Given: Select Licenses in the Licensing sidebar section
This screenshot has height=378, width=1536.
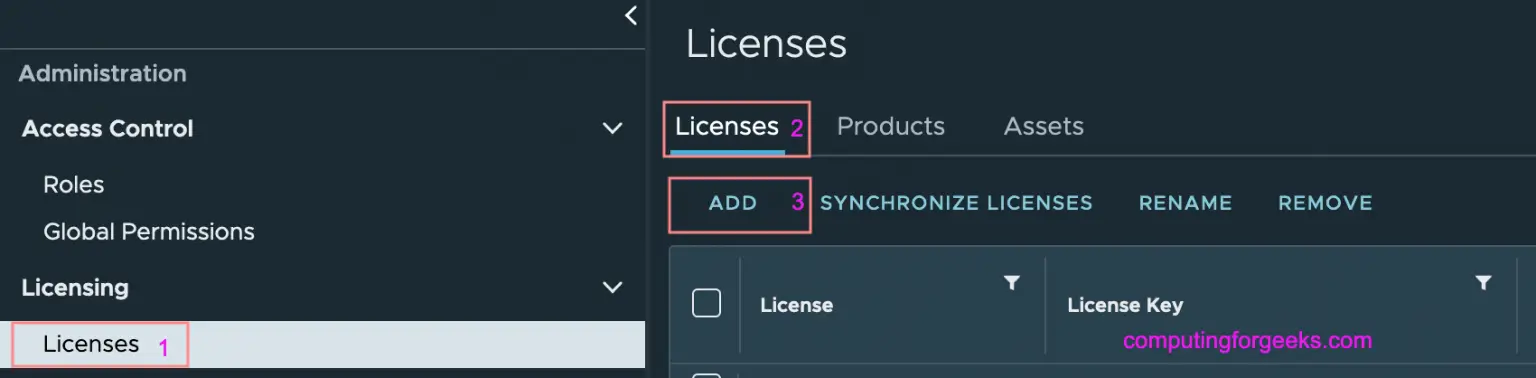Looking at the screenshot, I should click(x=322, y=344).
